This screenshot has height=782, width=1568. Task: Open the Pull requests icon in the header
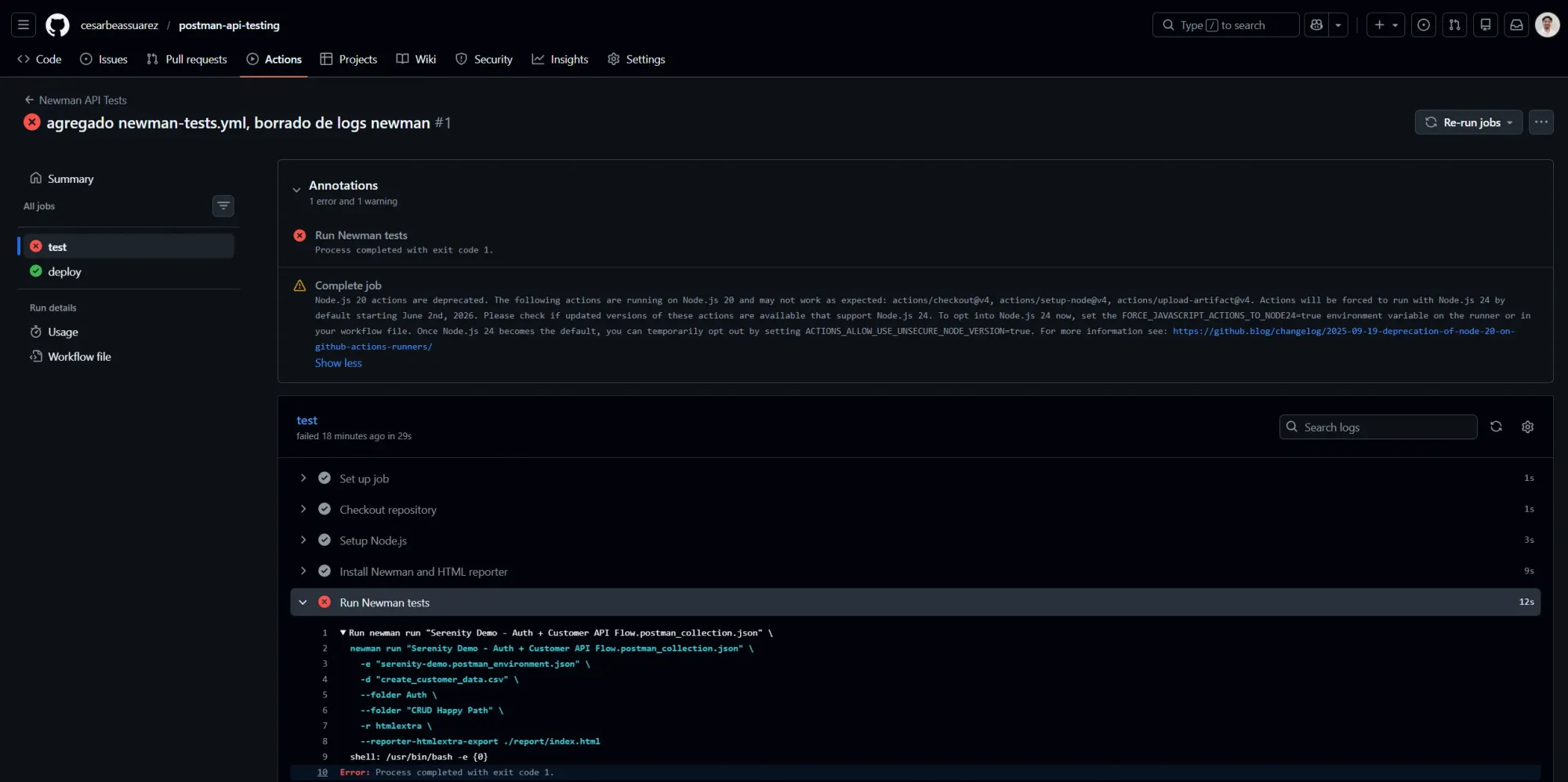1455,24
